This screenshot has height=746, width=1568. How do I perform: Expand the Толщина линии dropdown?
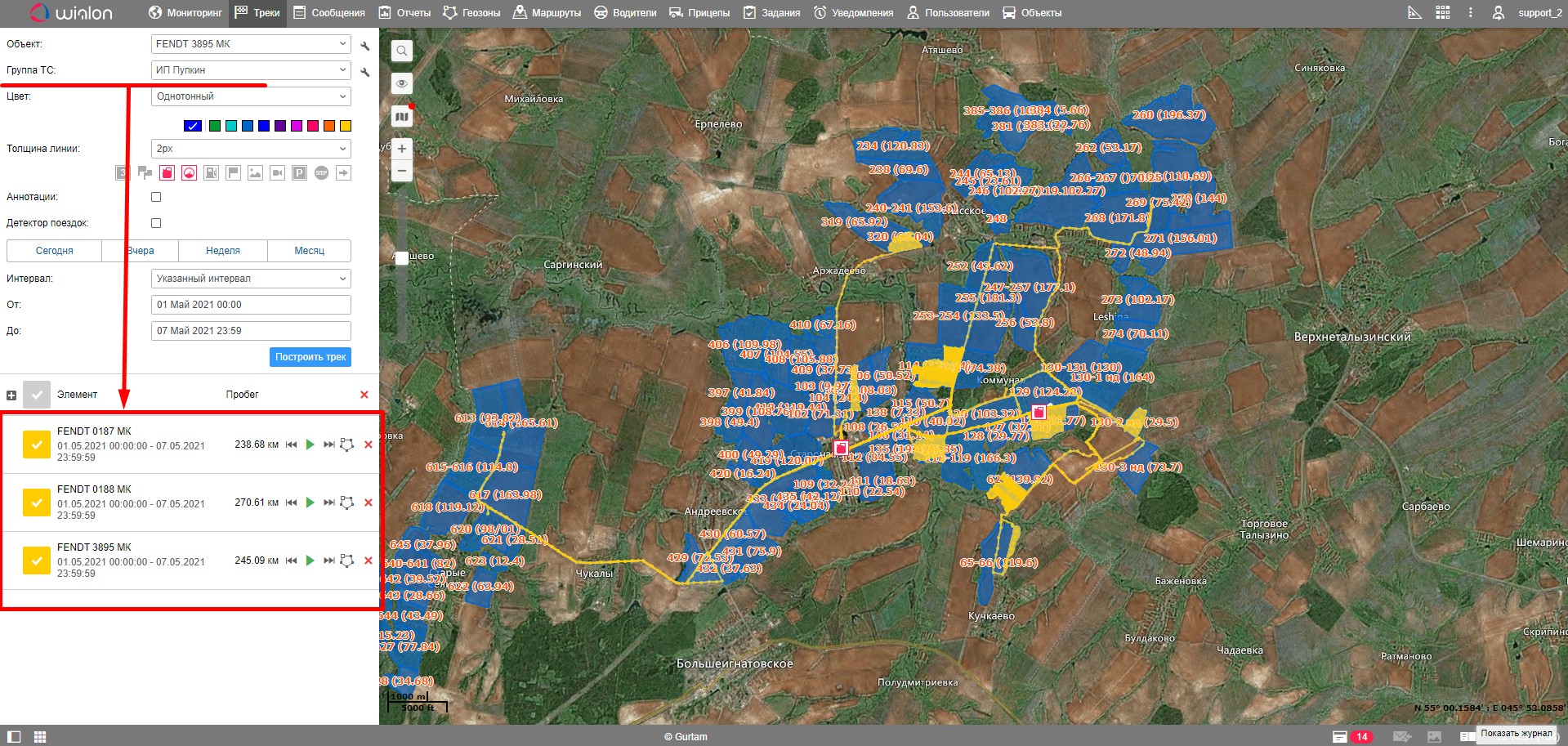[x=251, y=149]
